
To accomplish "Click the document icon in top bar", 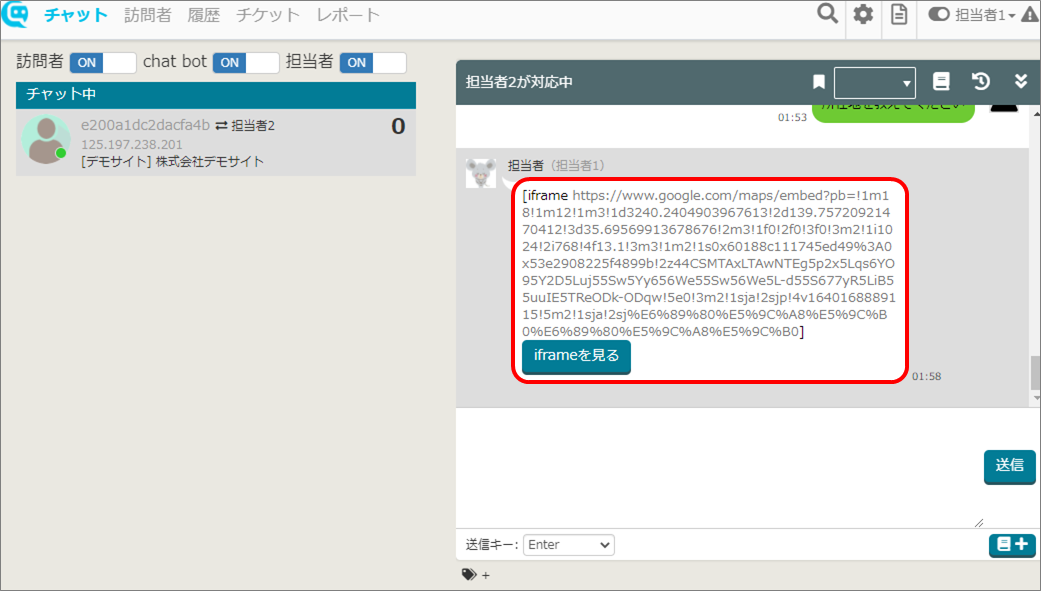I will coord(899,14).
